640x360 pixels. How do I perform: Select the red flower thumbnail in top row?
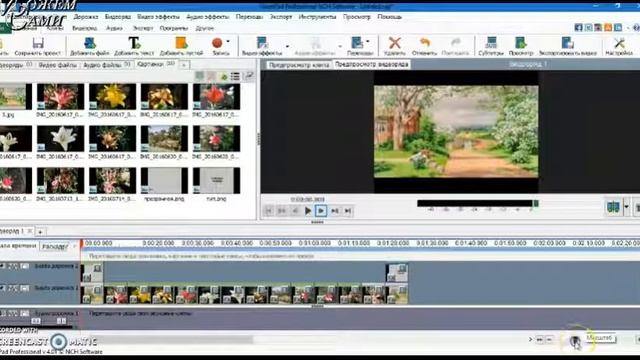[x=216, y=97]
